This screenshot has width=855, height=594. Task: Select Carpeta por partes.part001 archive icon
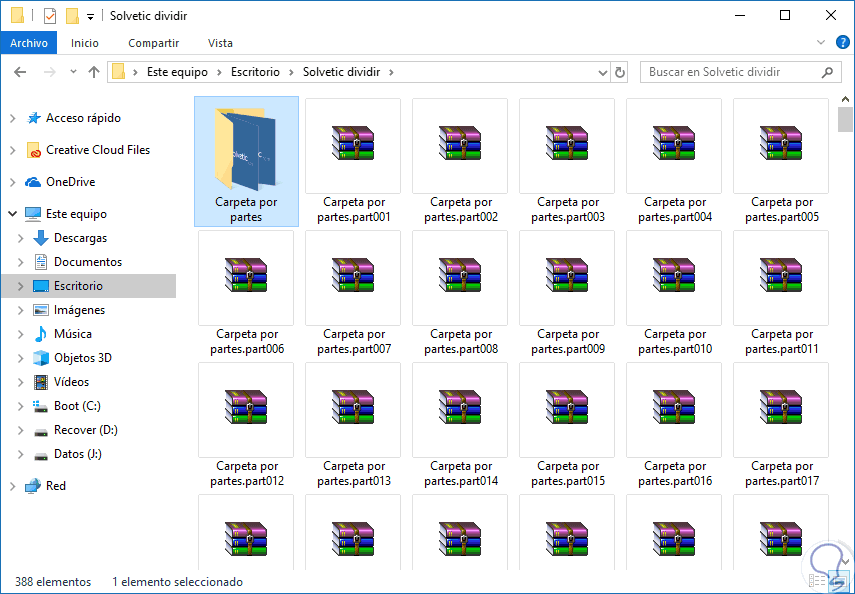(x=353, y=143)
